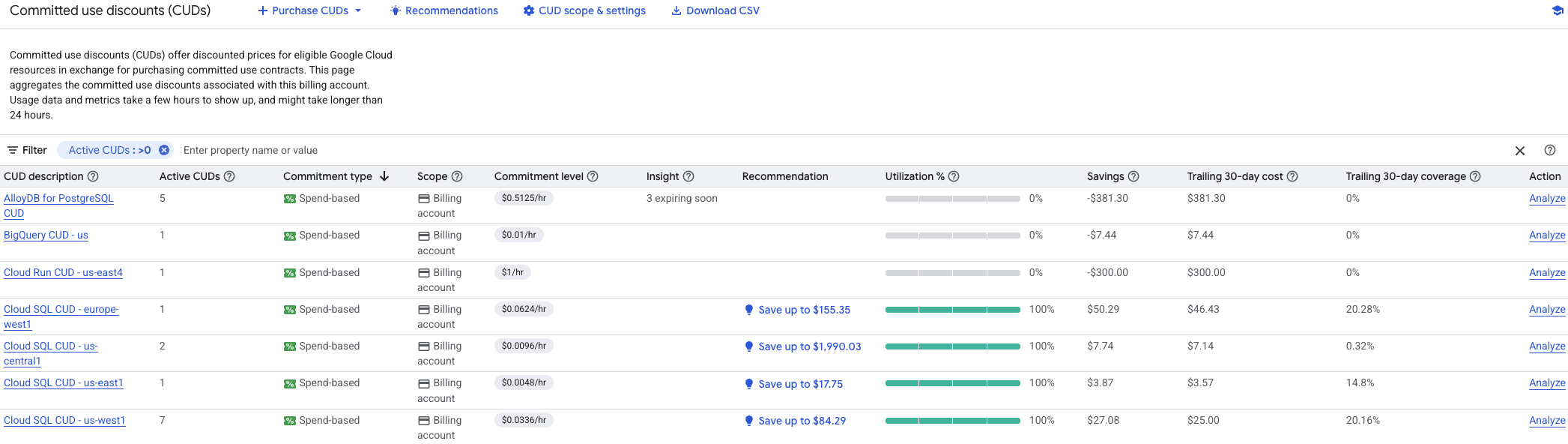The image size is (1568, 444).
Task: Sort by Commitment type arrow
Action: coord(384,176)
